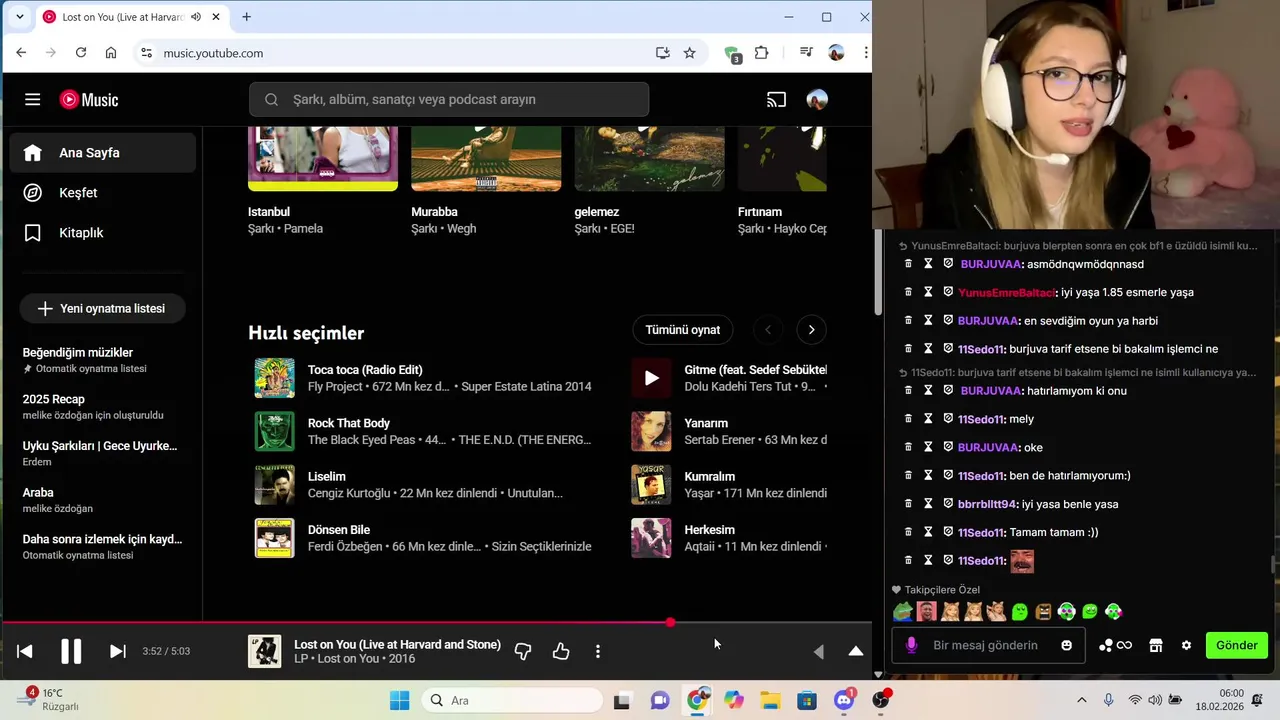Bookmark this page with star icon
The width and height of the screenshot is (1280, 720).
click(x=689, y=53)
